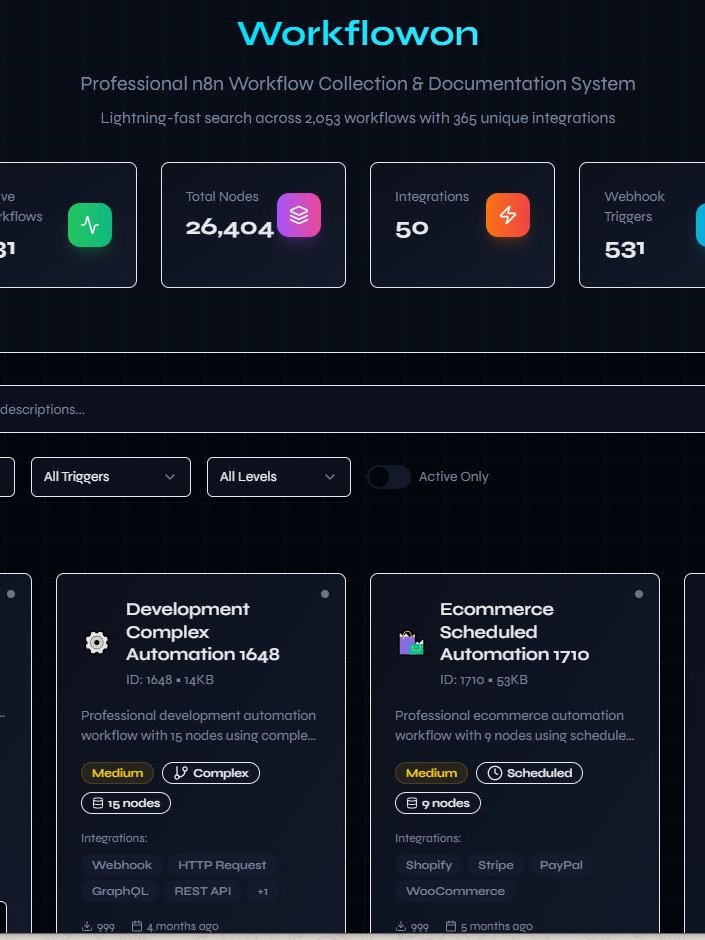Click the ID: 1648 • 14KB text
This screenshot has height=940, width=705.
(x=170, y=680)
